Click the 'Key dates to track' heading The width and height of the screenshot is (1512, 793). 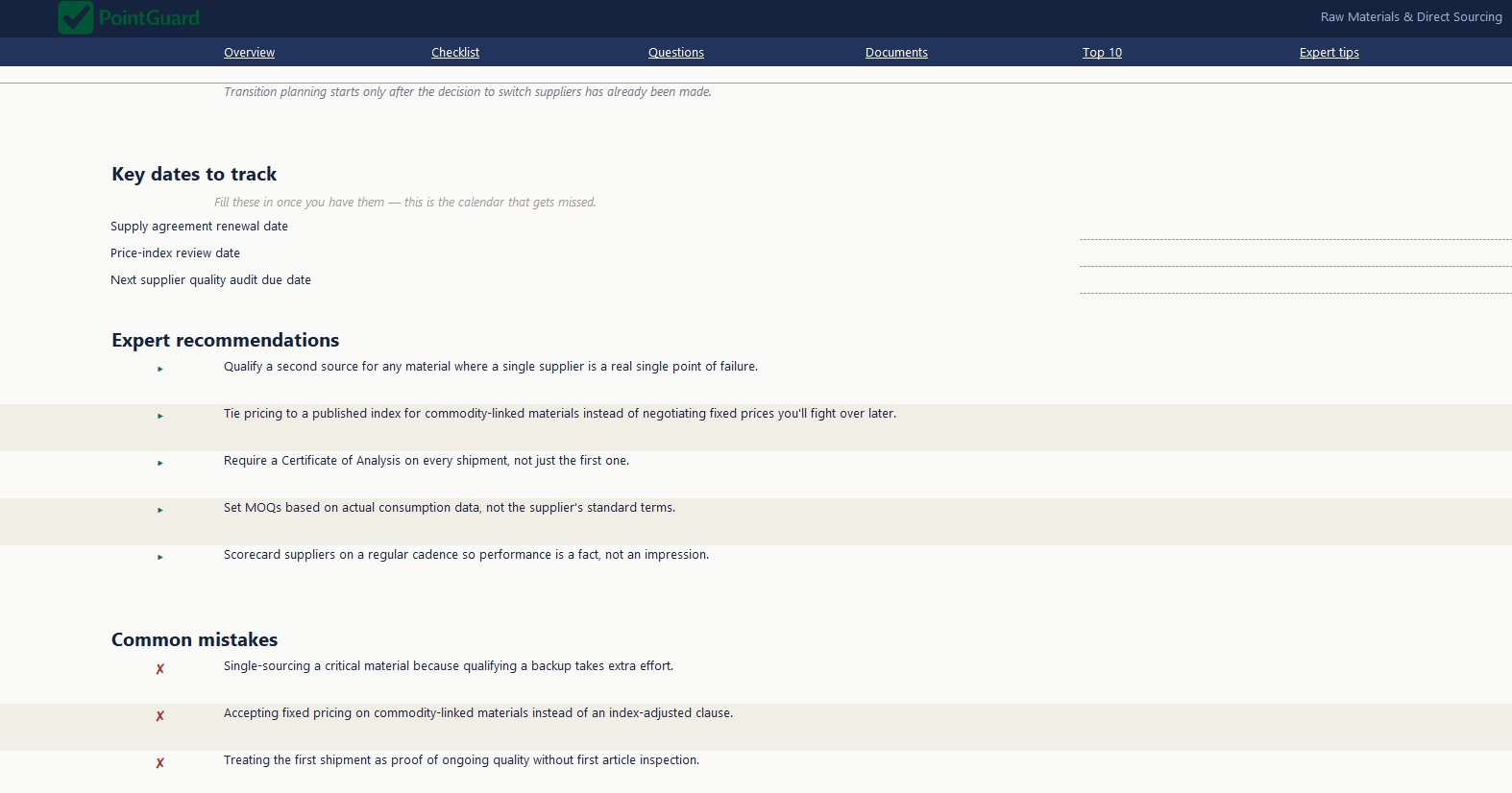(194, 174)
